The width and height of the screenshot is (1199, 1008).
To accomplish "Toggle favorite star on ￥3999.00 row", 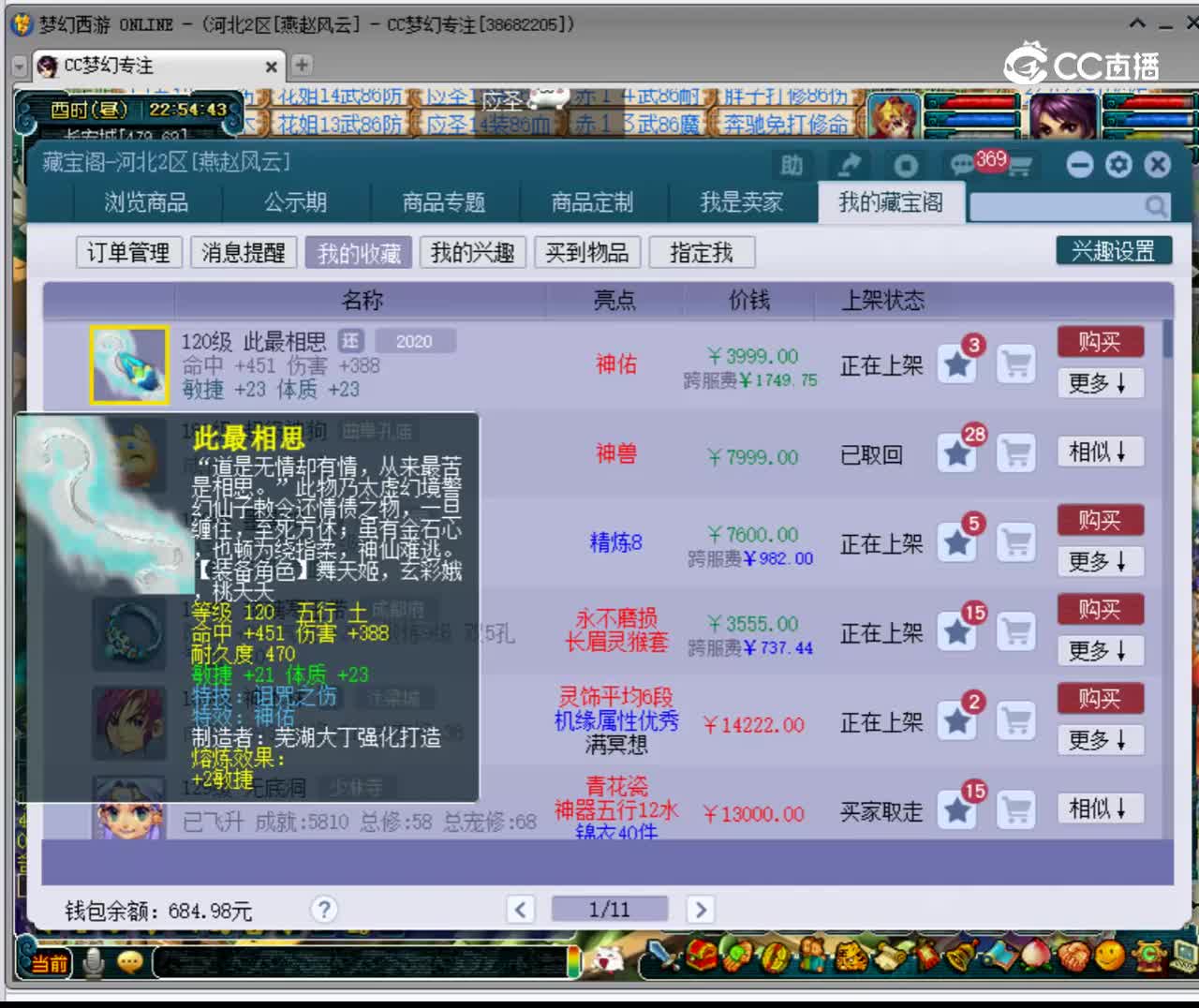I will (957, 363).
